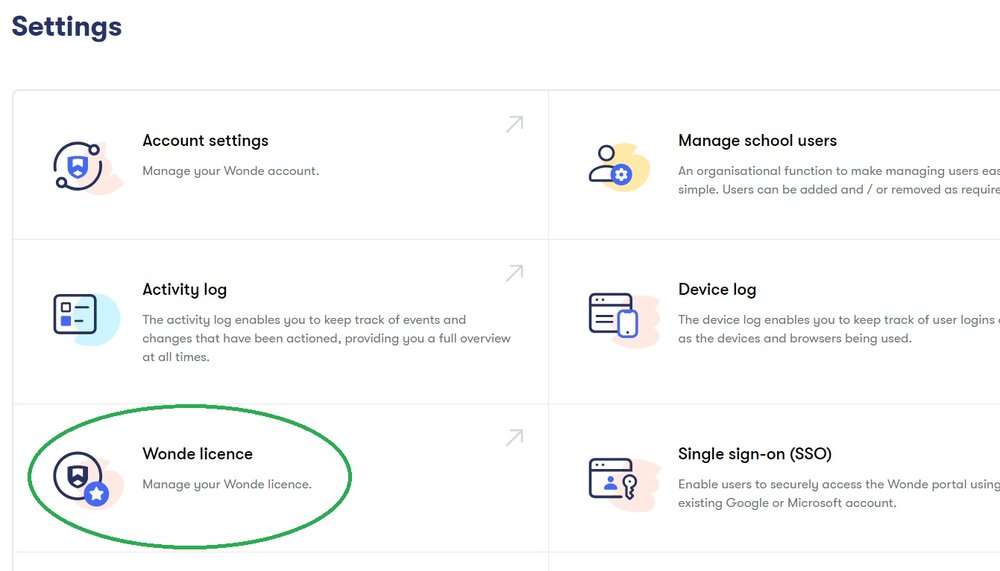The width and height of the screenshot is (1000, 571).
Task: Open Wonde licence via arrow icon
Action: [x=515, y=438]
